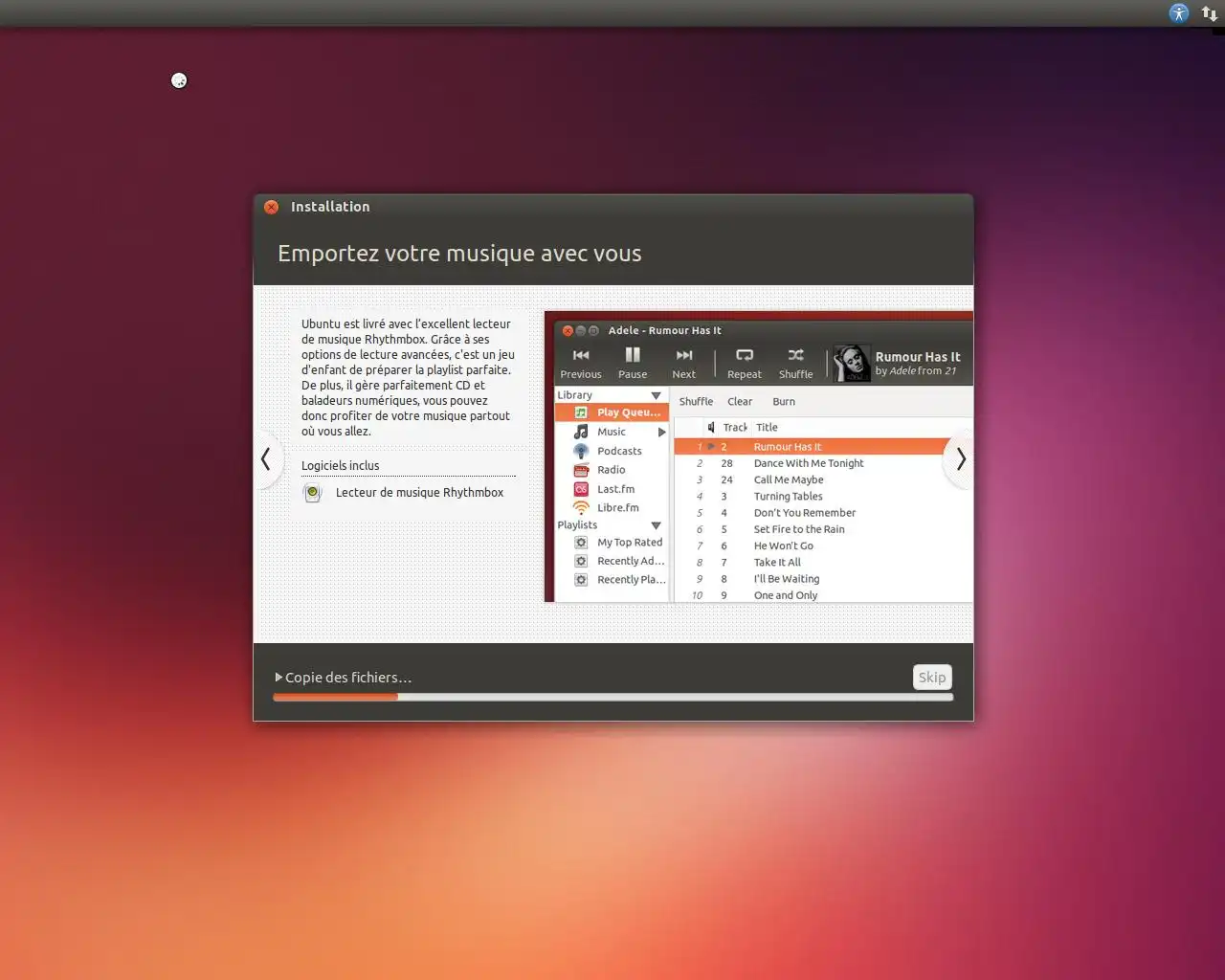This screenshot has height=980, width=1225.
Task: Click the Burn button in queue bar
Action: point(784,402)
